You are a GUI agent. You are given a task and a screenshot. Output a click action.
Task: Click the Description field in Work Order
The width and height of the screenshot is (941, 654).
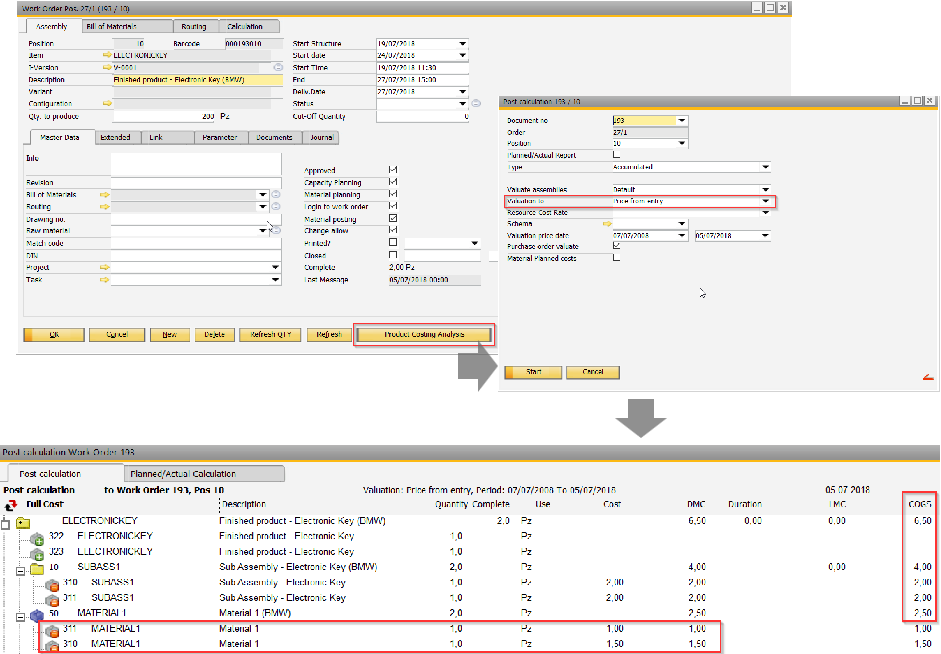point(197,80)
